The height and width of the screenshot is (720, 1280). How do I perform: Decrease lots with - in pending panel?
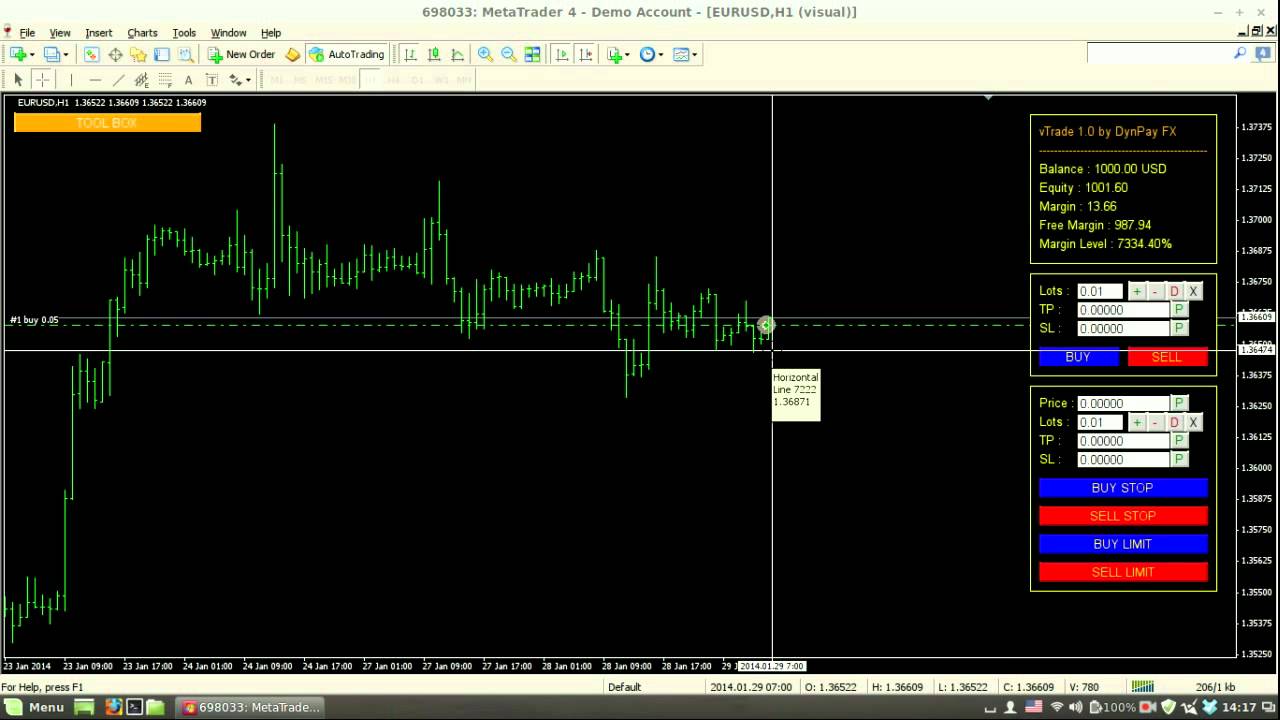click(x=1156, y=422)
